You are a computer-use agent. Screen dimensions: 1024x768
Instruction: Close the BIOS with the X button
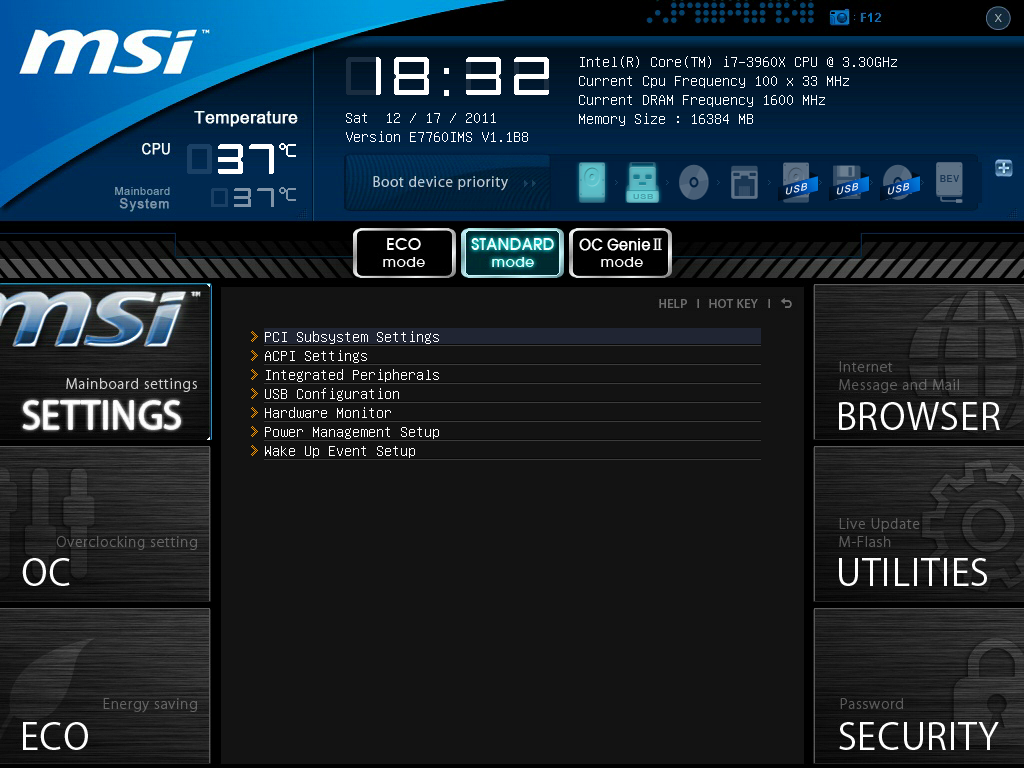tap(998, 18)
